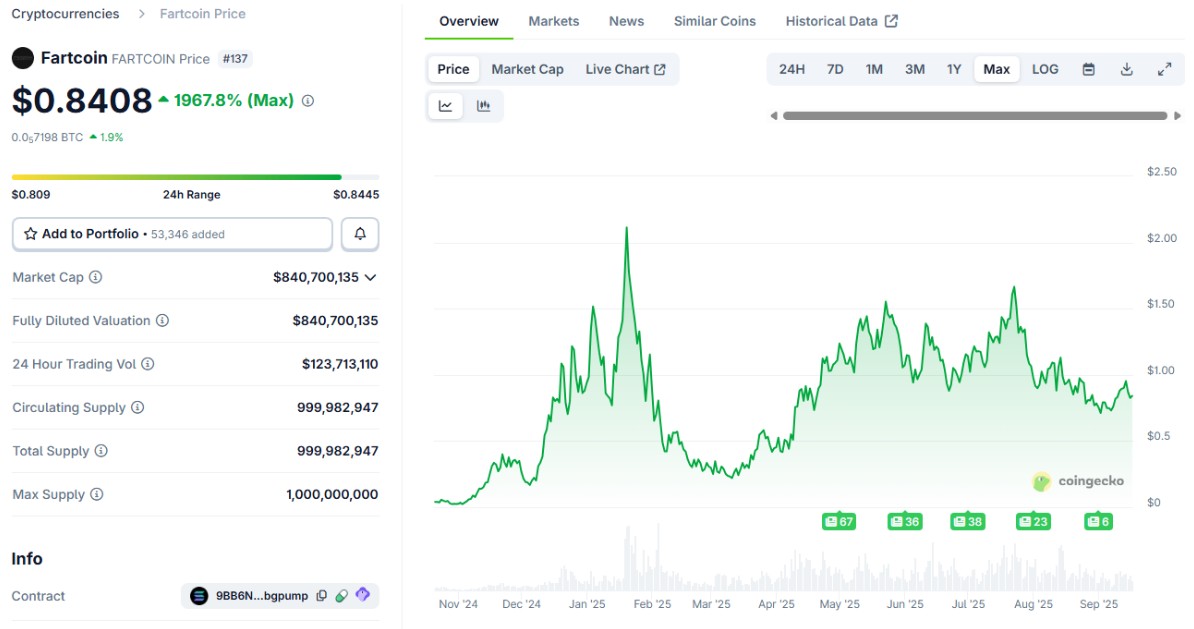Select the line chart view icon
Image resolution: width=1194 pixels, height=629 pixels.
[445, 106]
